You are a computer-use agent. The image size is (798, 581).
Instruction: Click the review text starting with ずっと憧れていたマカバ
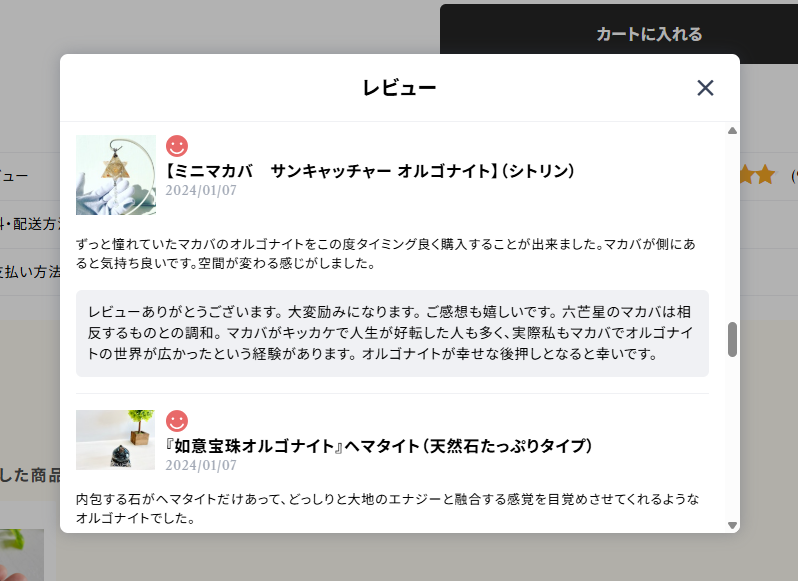coord(392,254)
